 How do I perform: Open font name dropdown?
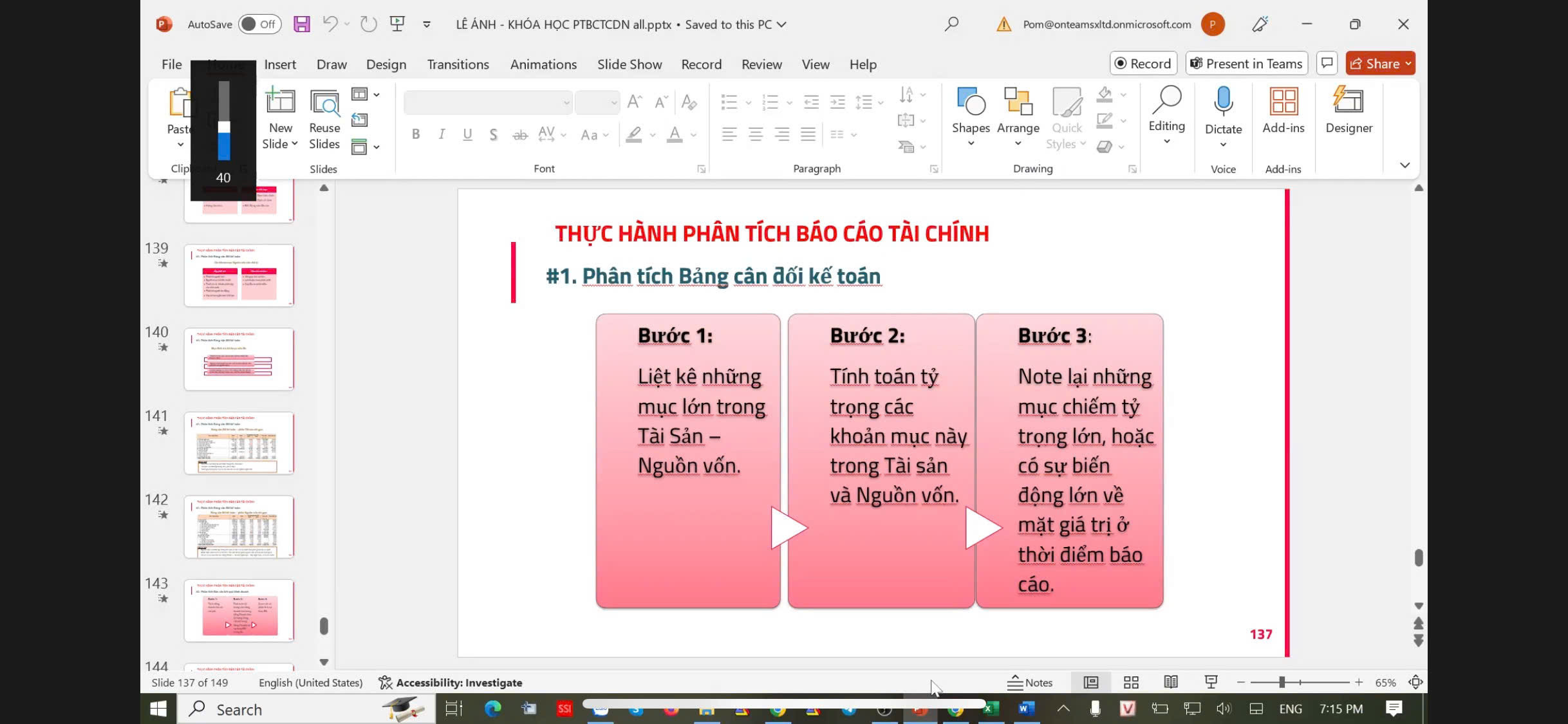point(566,102)
